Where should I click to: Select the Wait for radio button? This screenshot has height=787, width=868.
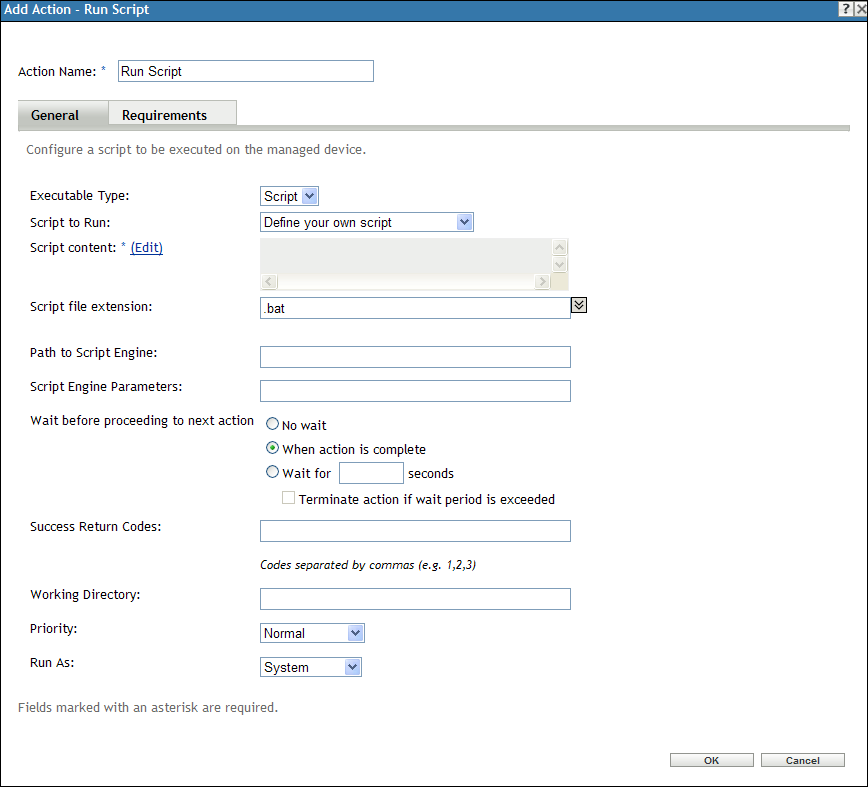coord(271,471)
